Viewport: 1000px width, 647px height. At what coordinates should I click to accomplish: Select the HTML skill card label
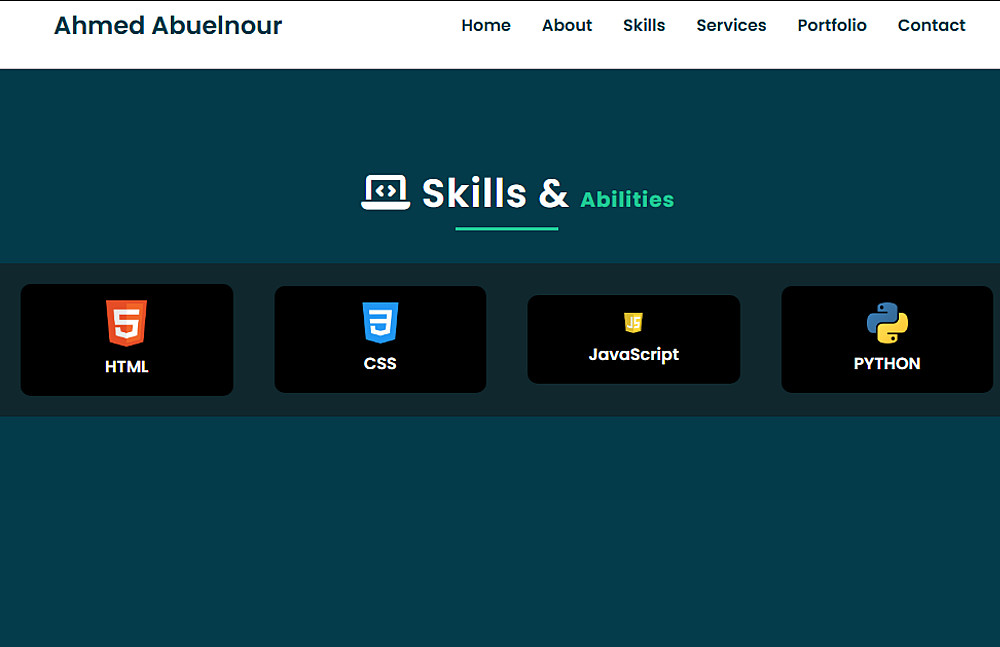[127, 367]
